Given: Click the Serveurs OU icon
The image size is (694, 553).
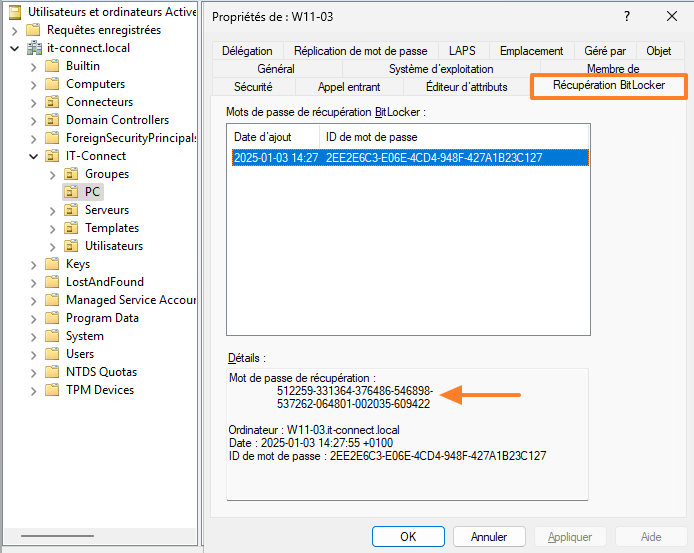Looking at the screenshot, I should 71,210.
